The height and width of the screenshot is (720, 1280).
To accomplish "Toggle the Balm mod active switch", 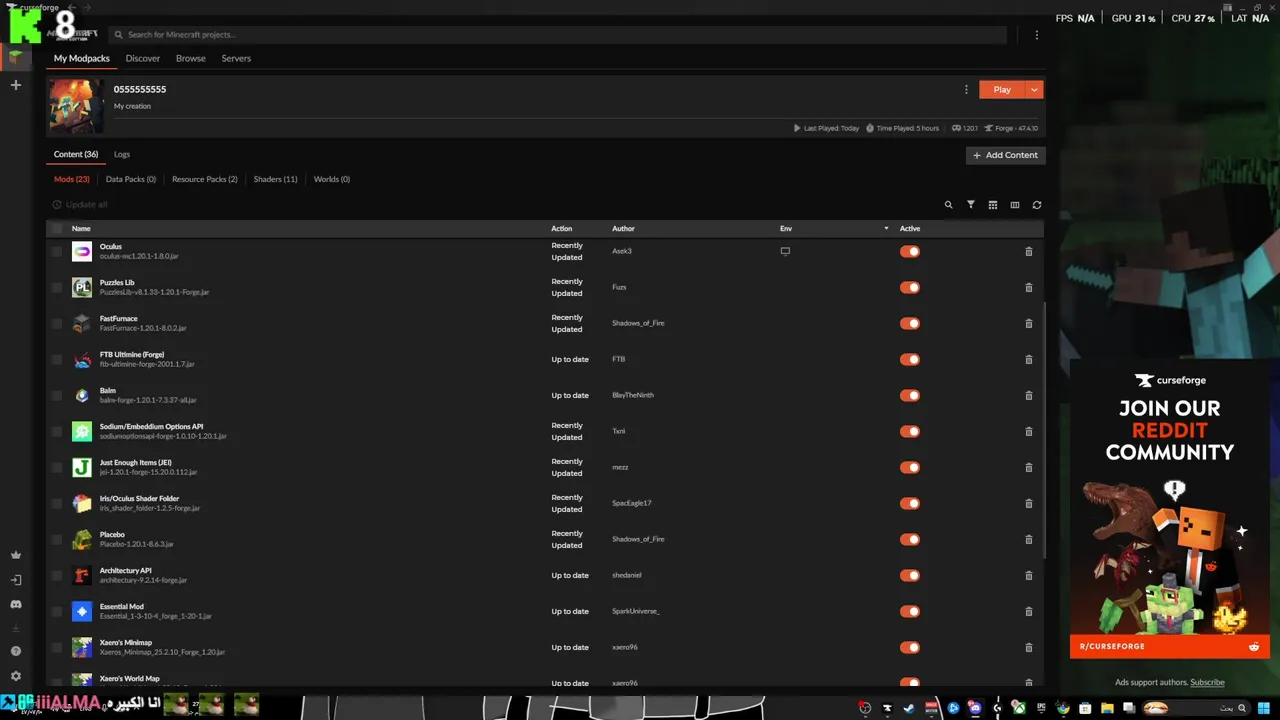I will 909,396.
